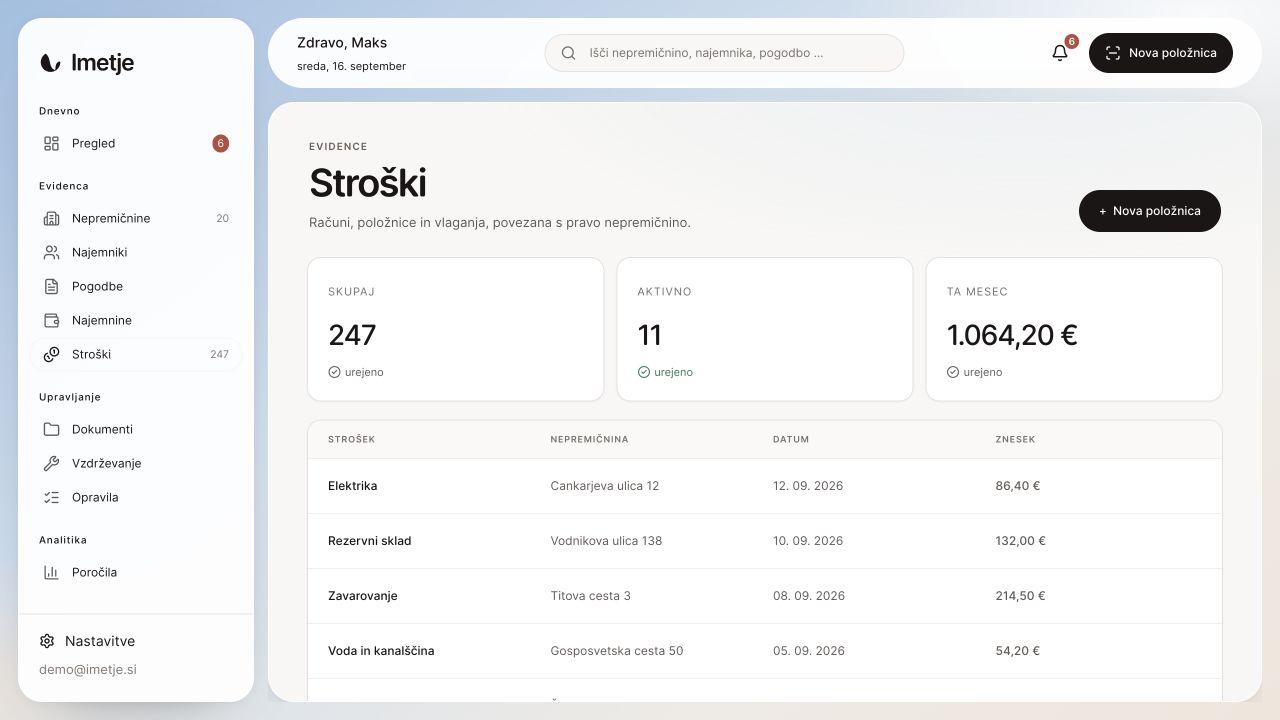The height and width of the screenshot is (720, 1280).
Task: Sort by Strošek column header
Action: (x=351, y=439)
